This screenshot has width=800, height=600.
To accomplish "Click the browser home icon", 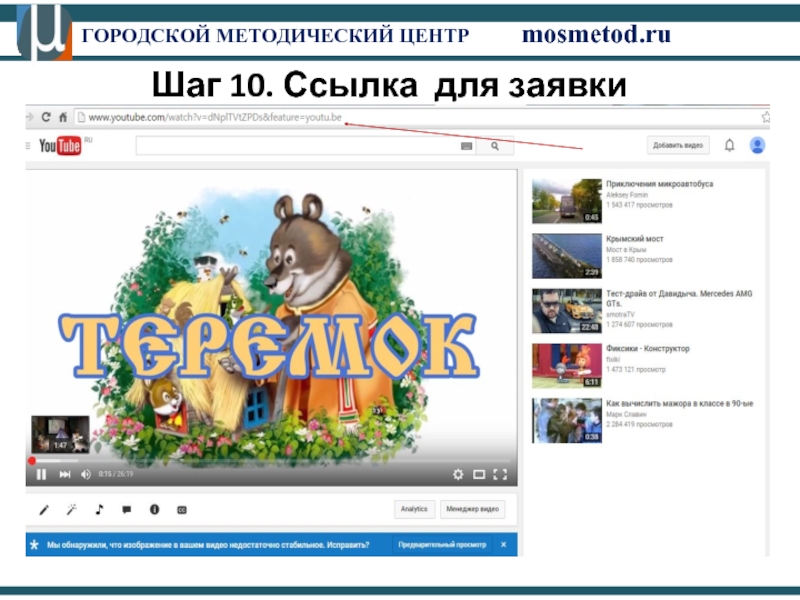I will click(63, 117).
